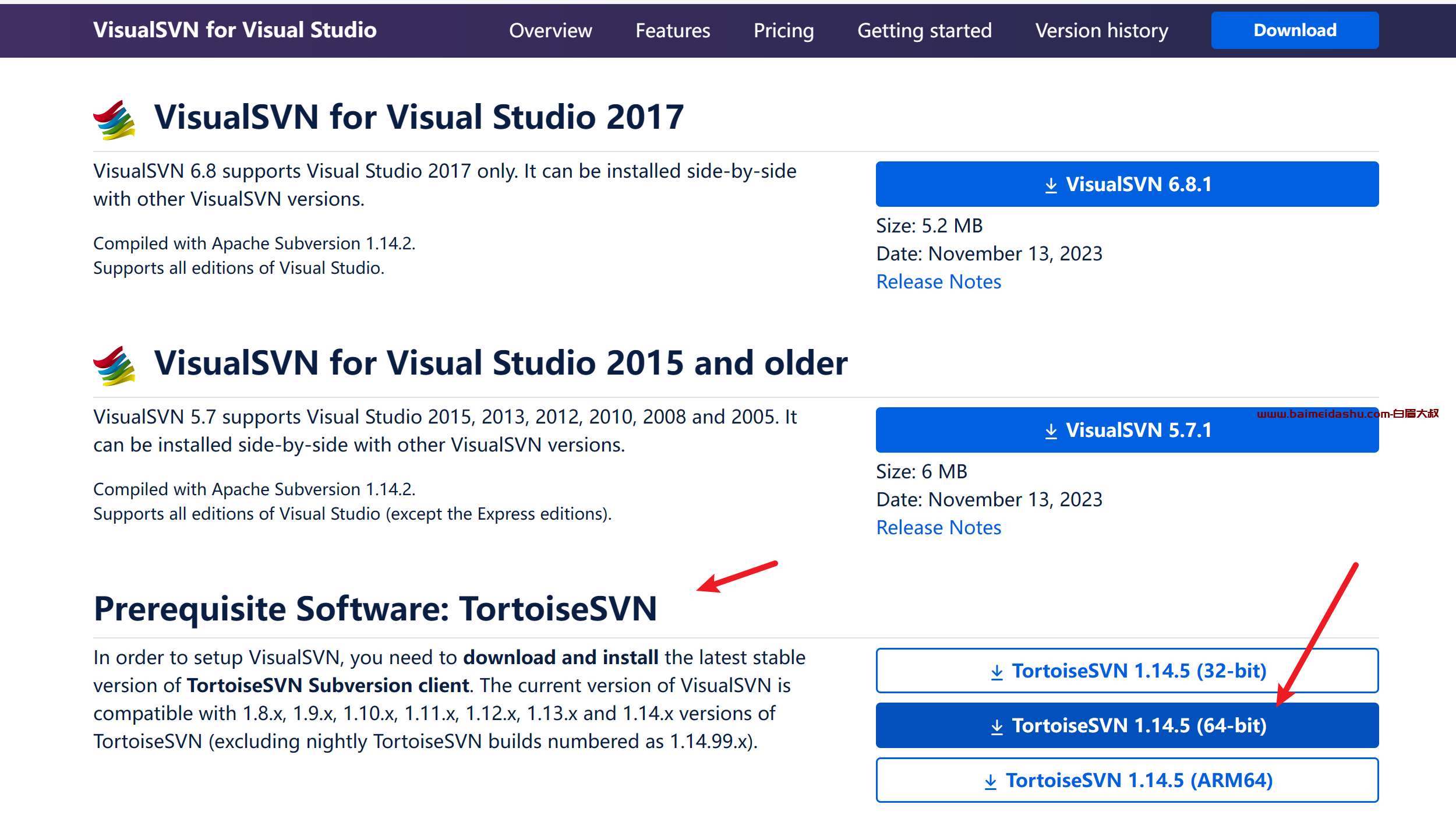Image resolution: width=1456 pixels, height=836 pixels.
Task: Click Download VisualSVN 6.8.1 button
Action: coord(1127,184)
